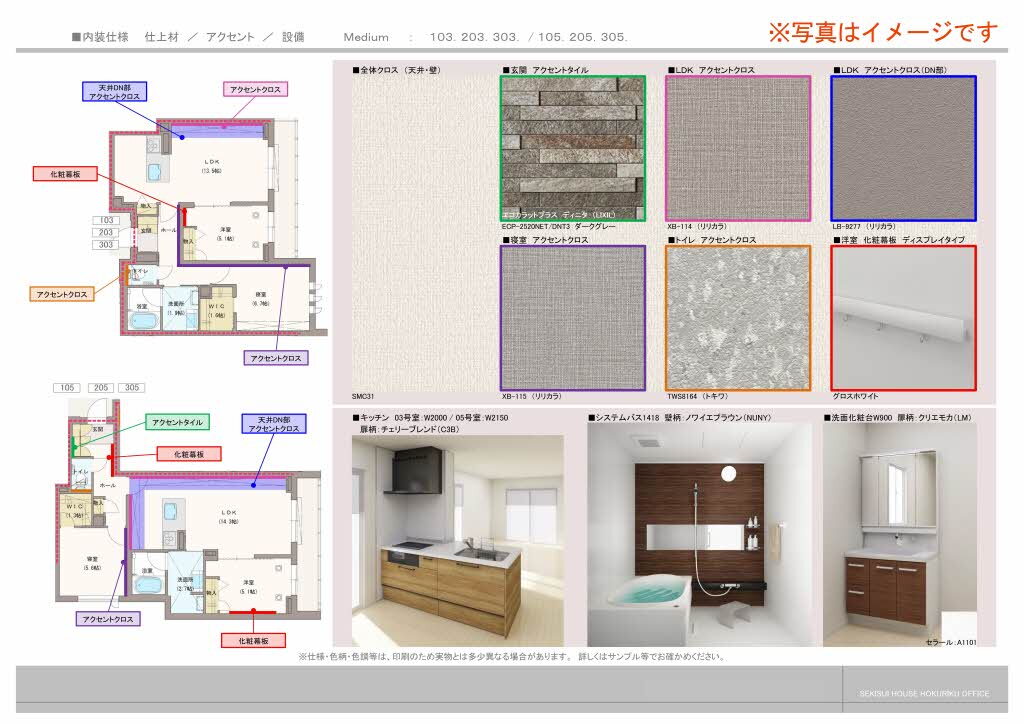This screenshot has height=724, width=1024.
Task: Click the pink アクセントクロス label at top
Action: [x=255, y=89]
